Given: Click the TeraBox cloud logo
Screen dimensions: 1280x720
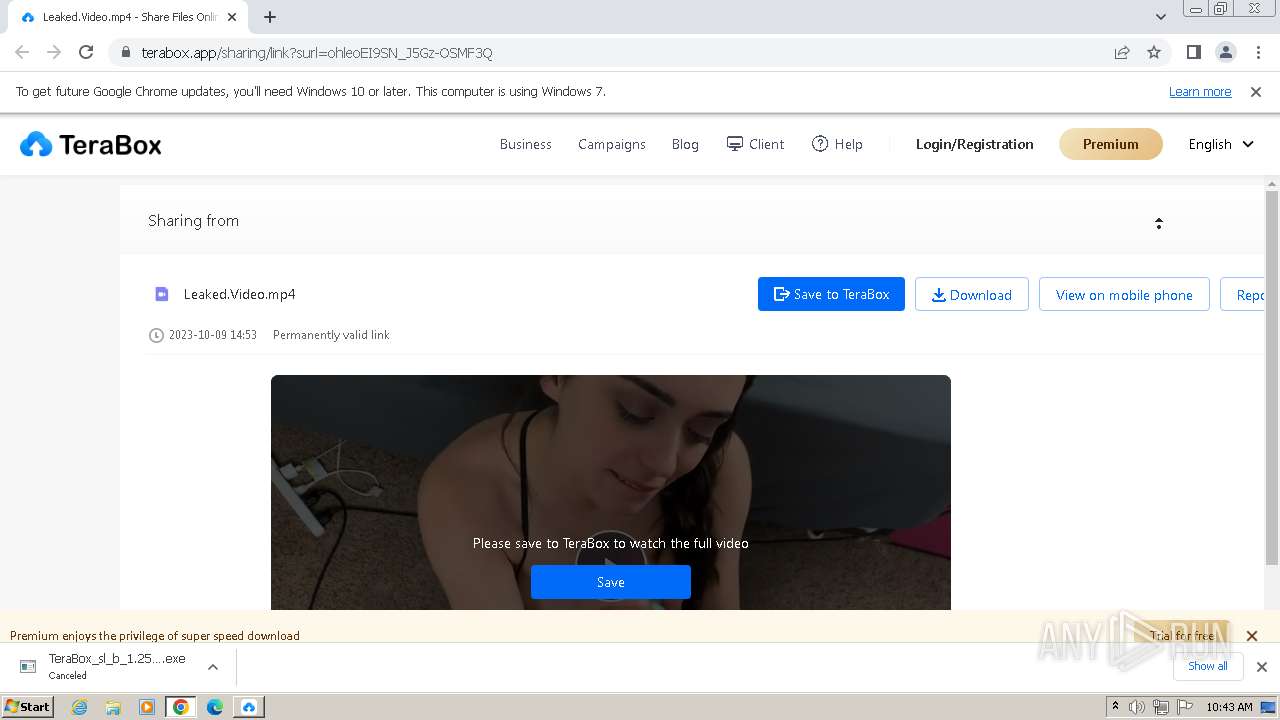Looking at the screenshot, I should pyautogui.click(x=36, y=145).
